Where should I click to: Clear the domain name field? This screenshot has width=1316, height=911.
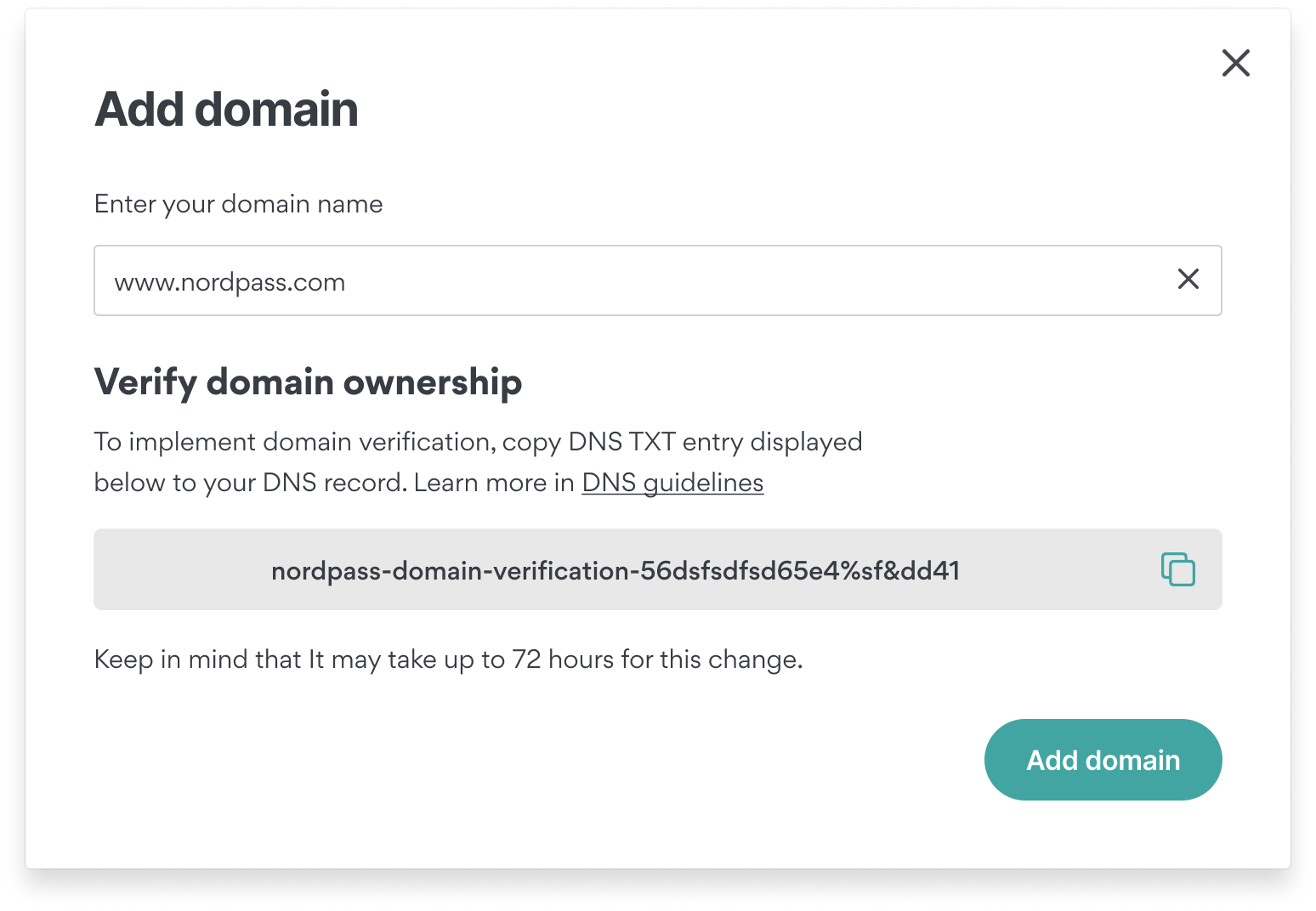point(1188,279)
